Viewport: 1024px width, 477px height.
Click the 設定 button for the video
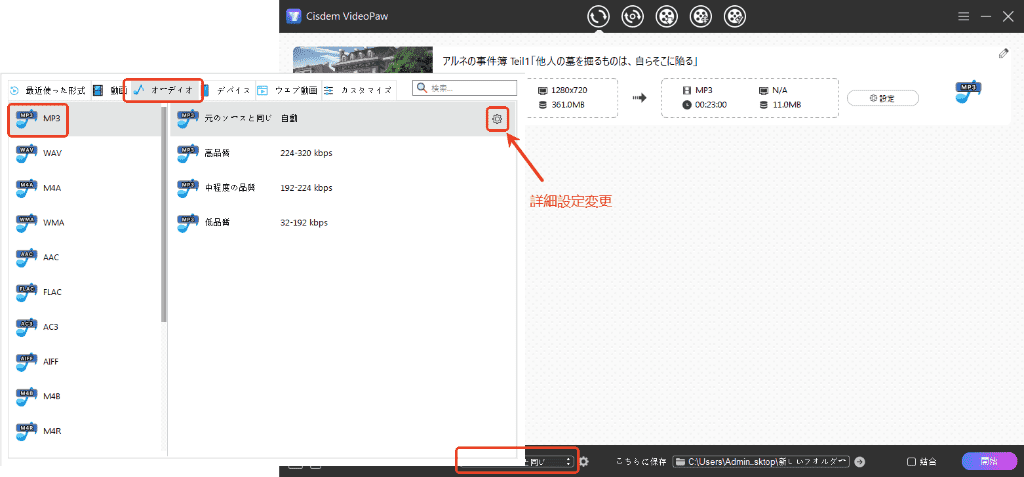tap(882, 98)
